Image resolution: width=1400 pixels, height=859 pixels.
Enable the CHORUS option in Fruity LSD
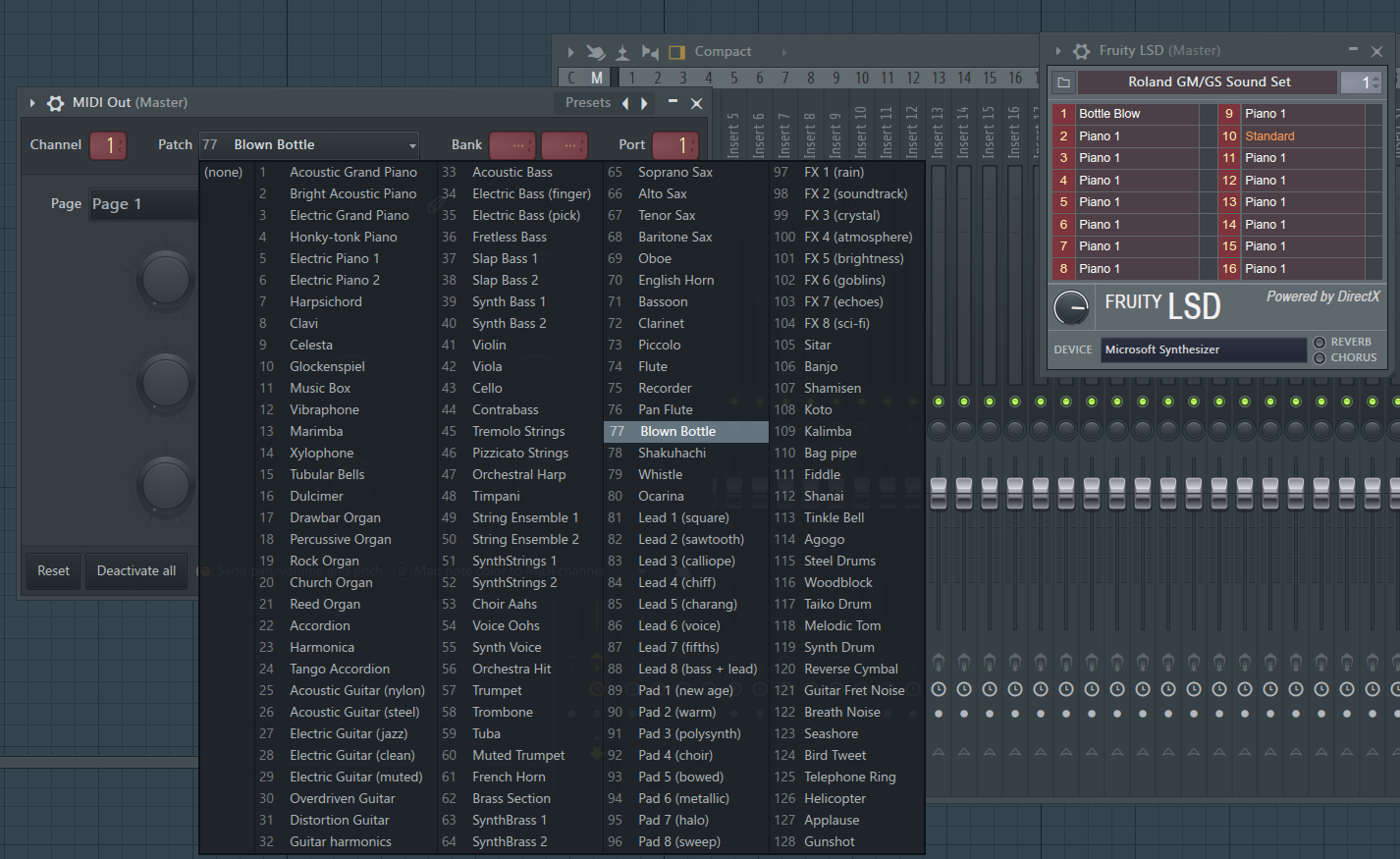coord(1319,358)
